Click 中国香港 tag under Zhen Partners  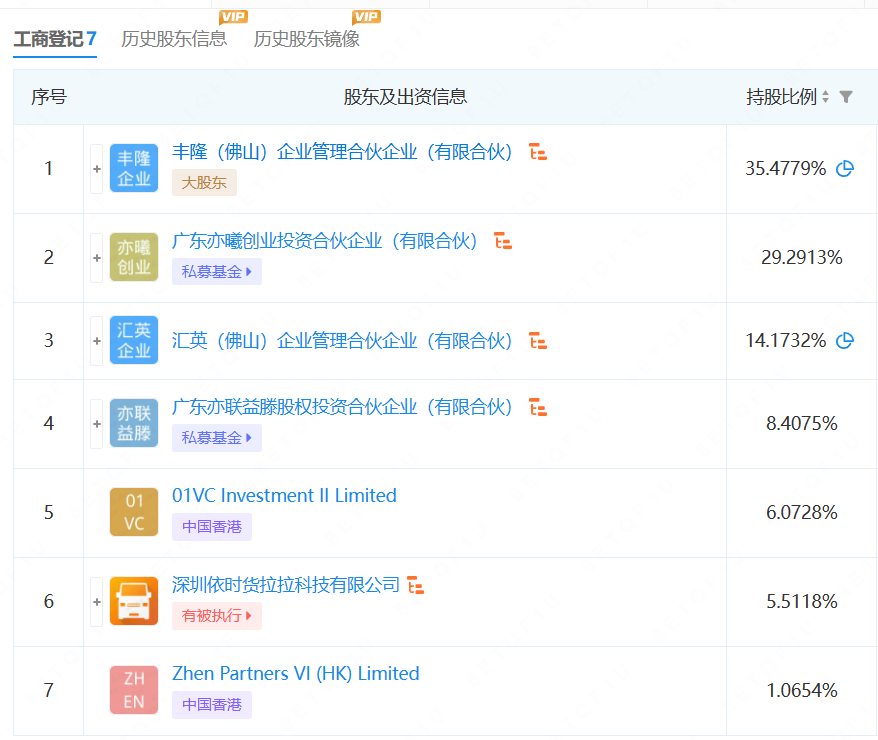pos(212,705)
